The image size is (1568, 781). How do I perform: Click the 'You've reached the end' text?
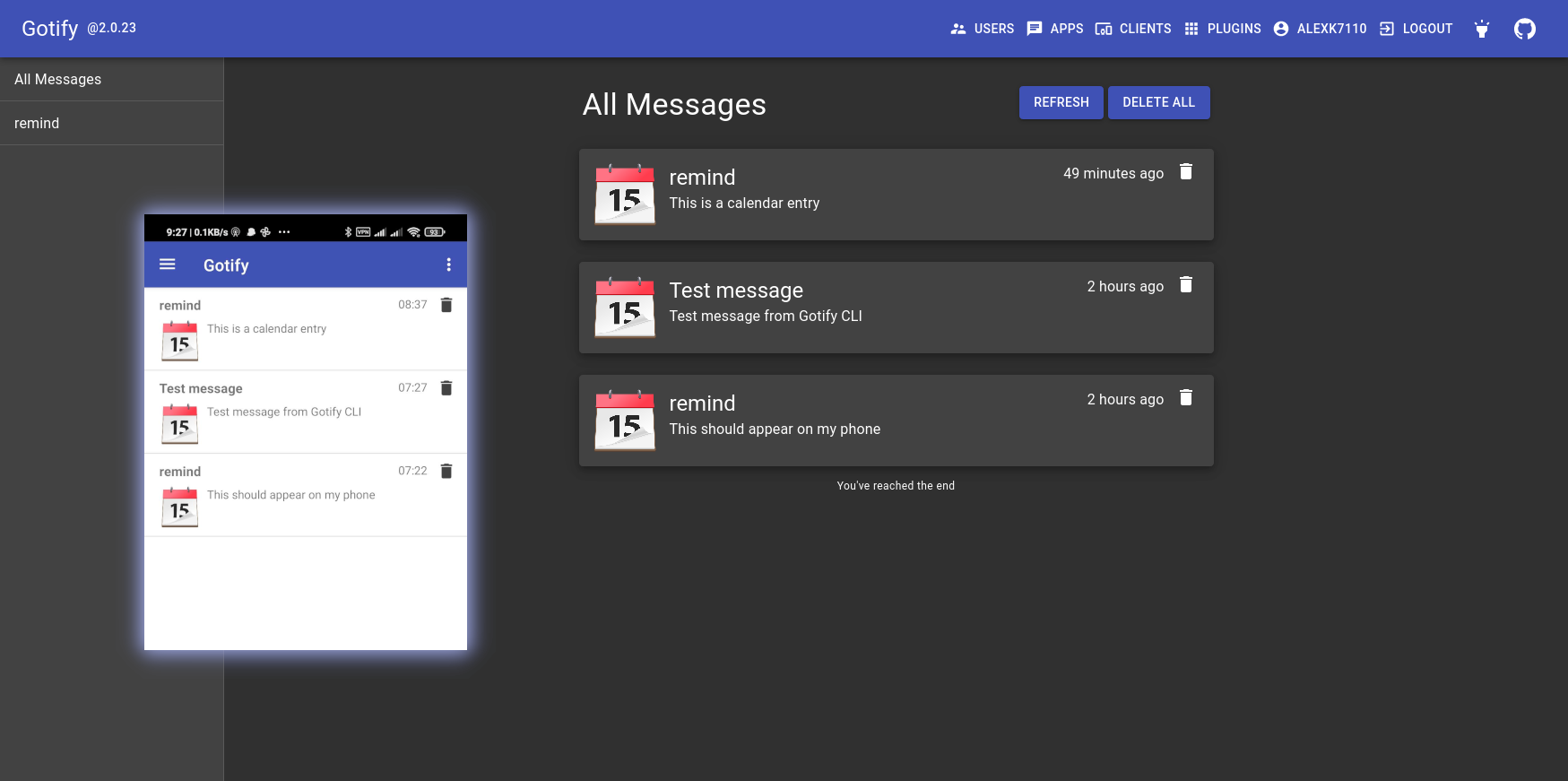(896, 486)
